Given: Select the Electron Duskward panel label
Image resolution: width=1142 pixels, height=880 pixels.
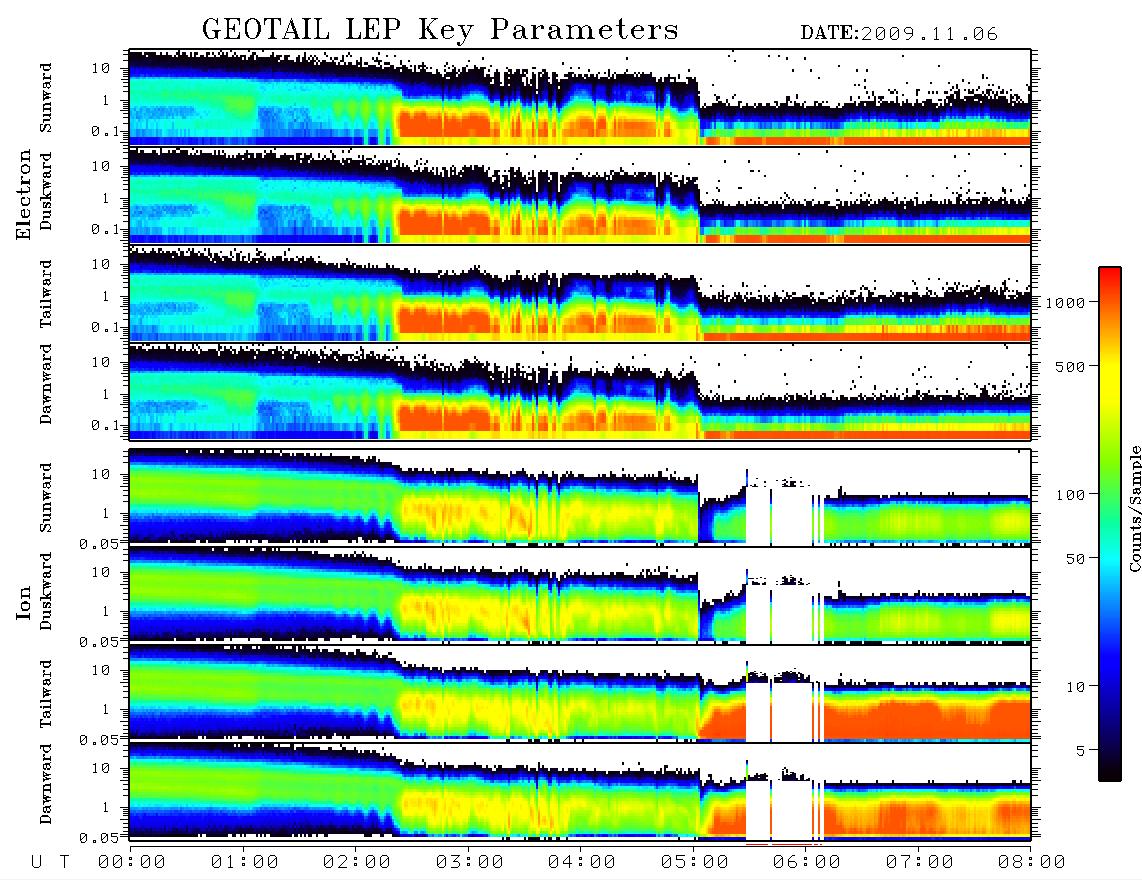Looking at the screenshot, I should coord(46,192).
